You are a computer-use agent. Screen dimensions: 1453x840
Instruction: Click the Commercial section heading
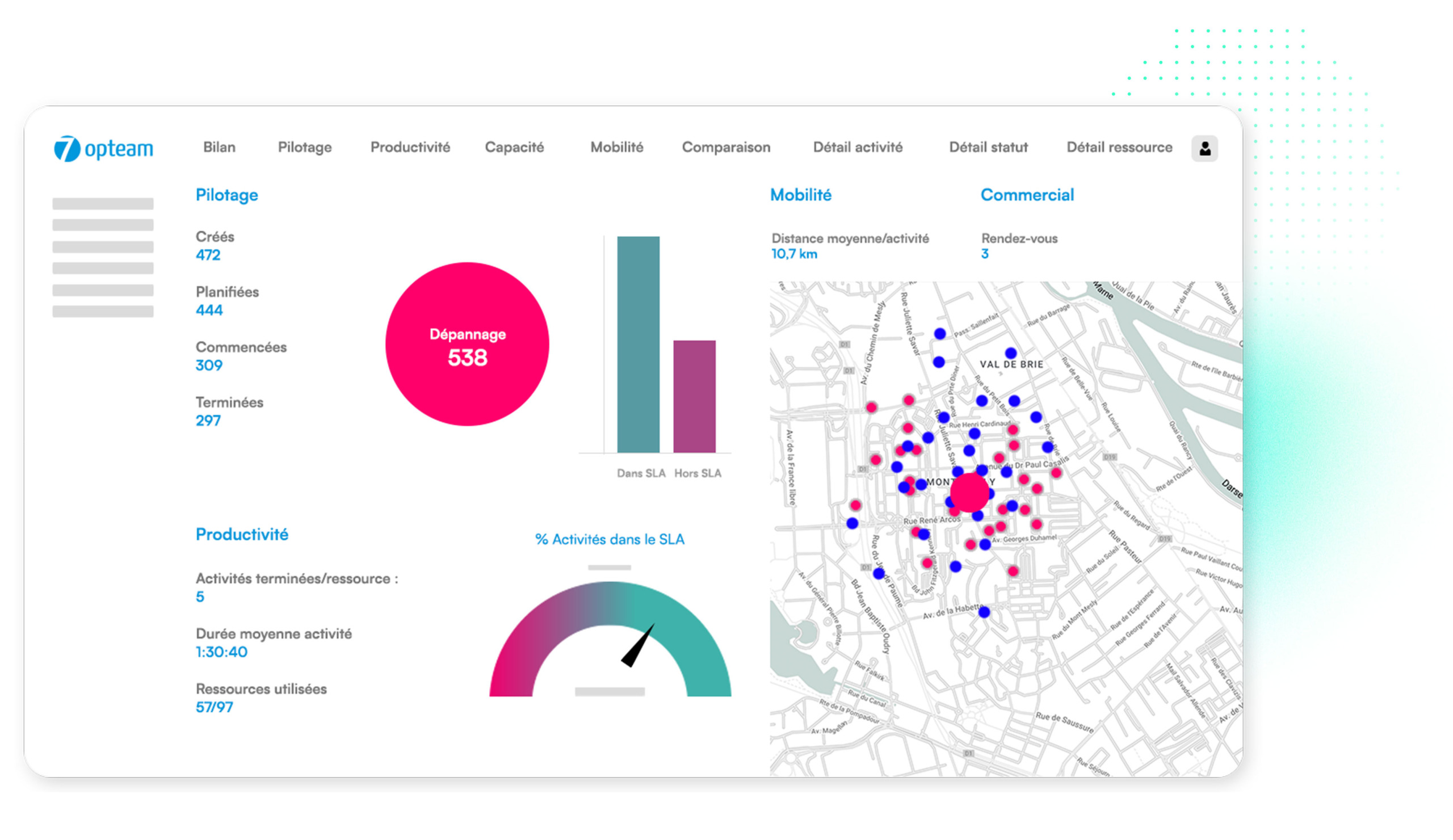coord(1027,195)
